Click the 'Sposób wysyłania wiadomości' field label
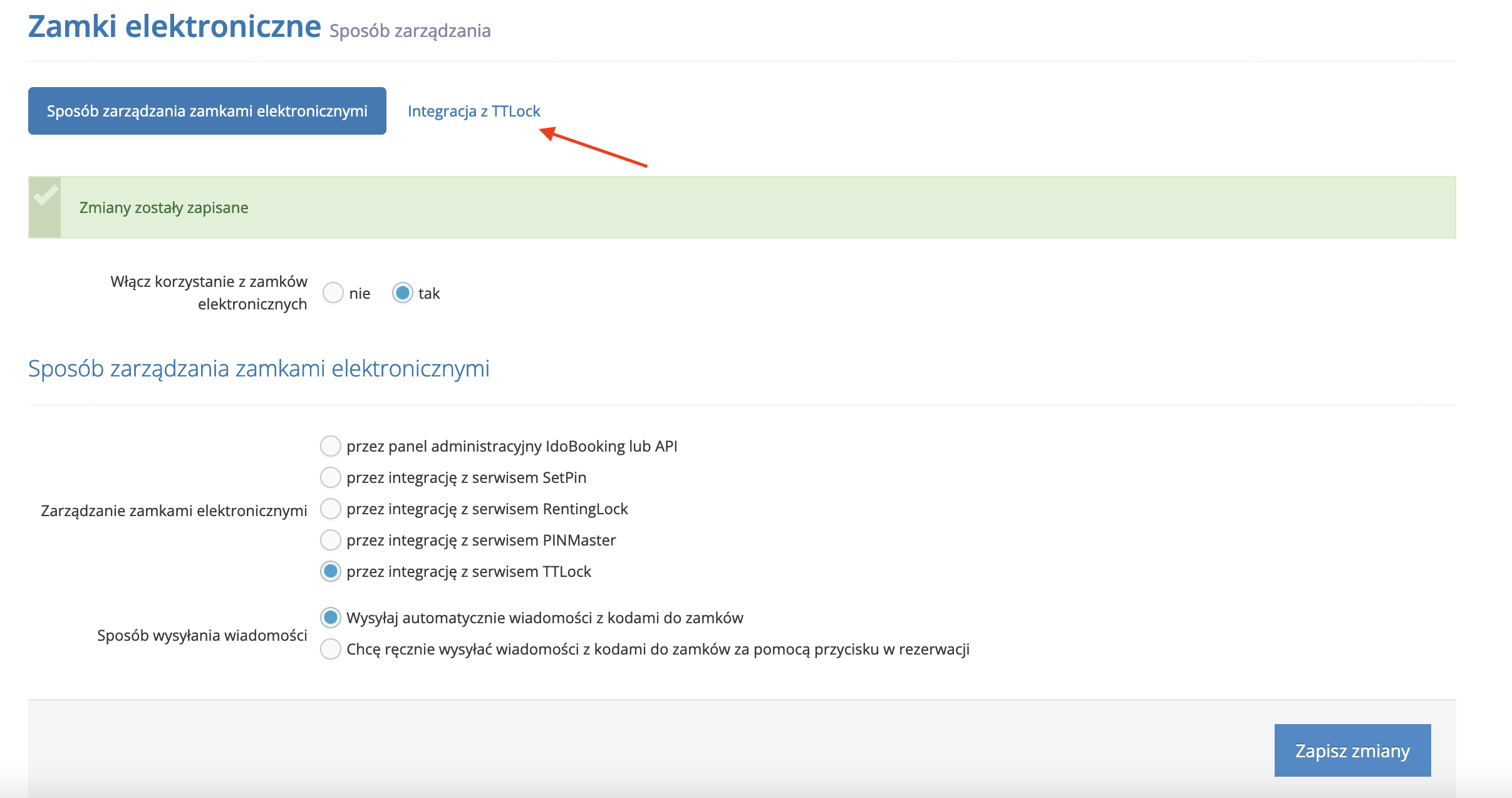This screenshot has height=798, width=1512. 202,635
